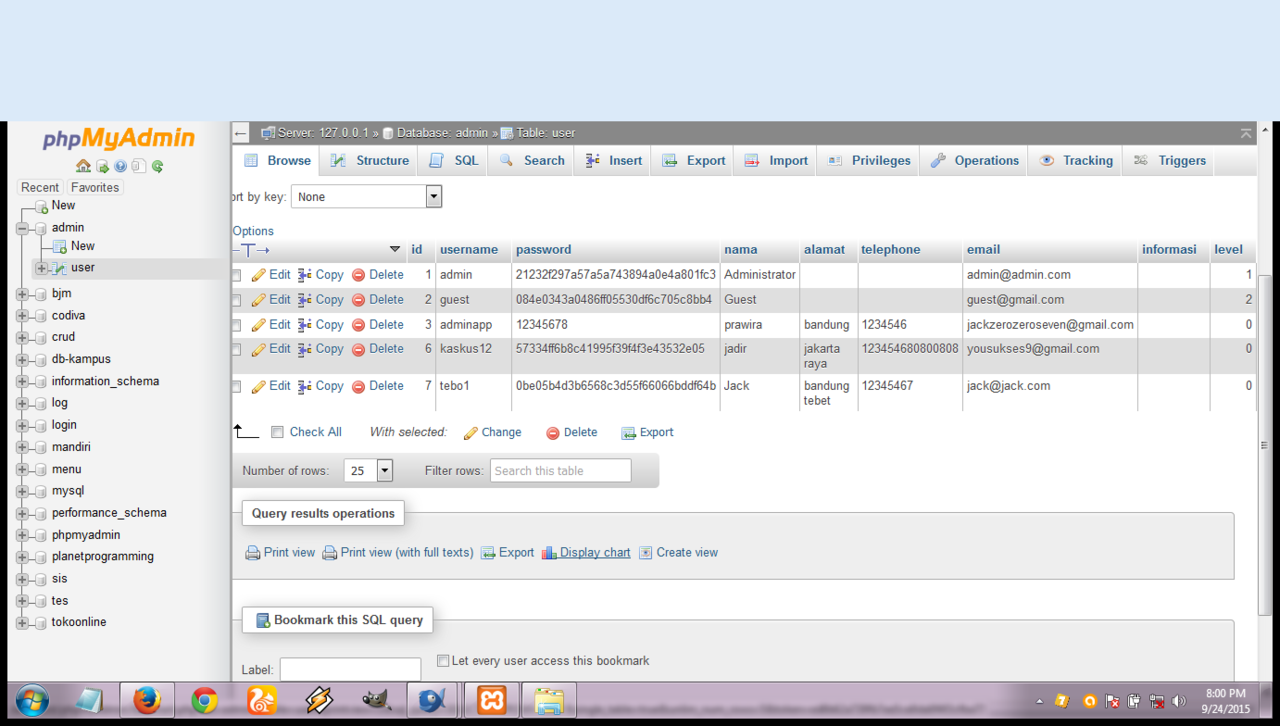The width and height of the screenshot is (1280, 726).
Task: Click the Print view printer icon
Action: [253, 553]
